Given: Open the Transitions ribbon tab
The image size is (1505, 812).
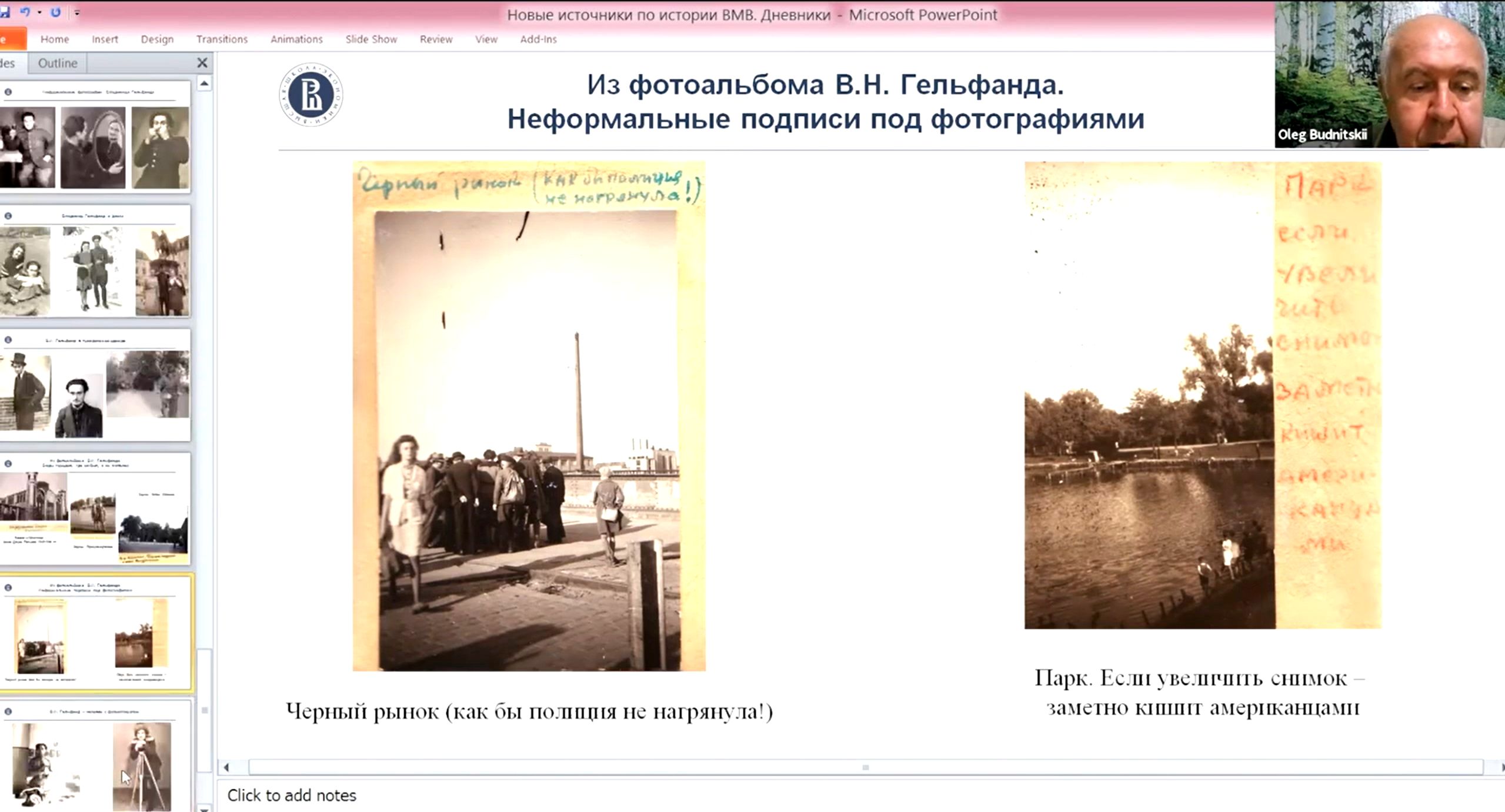Looking at the screenshot, I should coord(222,39).
